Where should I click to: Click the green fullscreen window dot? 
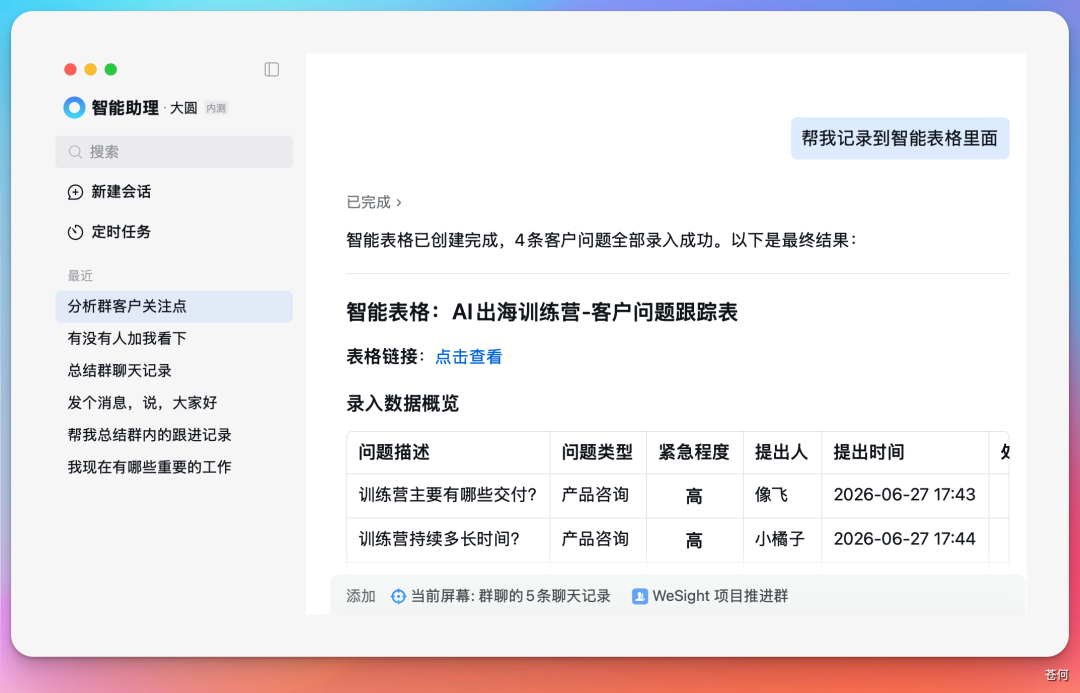tap(111, 70)
